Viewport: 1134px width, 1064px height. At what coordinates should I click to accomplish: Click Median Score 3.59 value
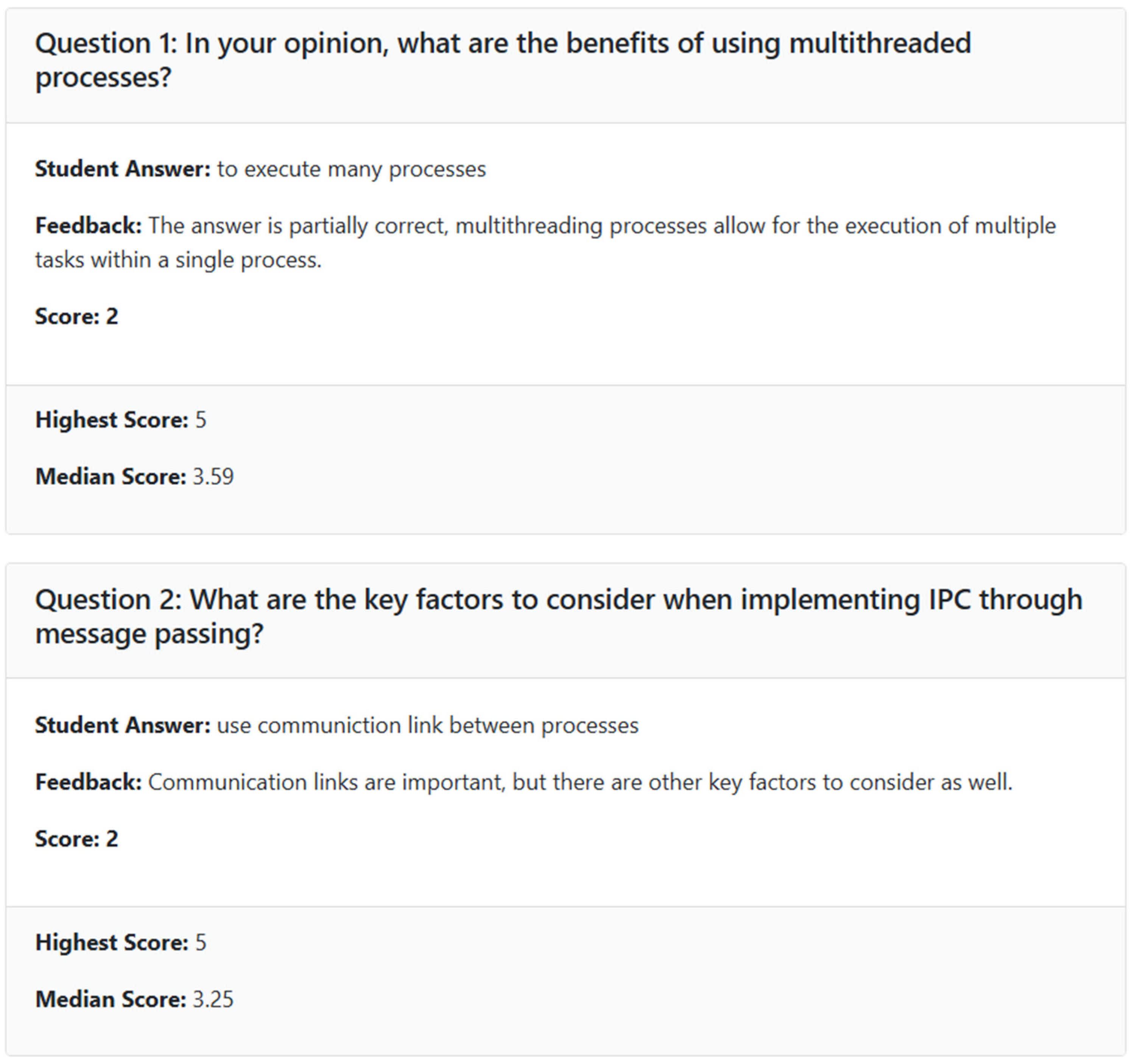tap(213, 476)
